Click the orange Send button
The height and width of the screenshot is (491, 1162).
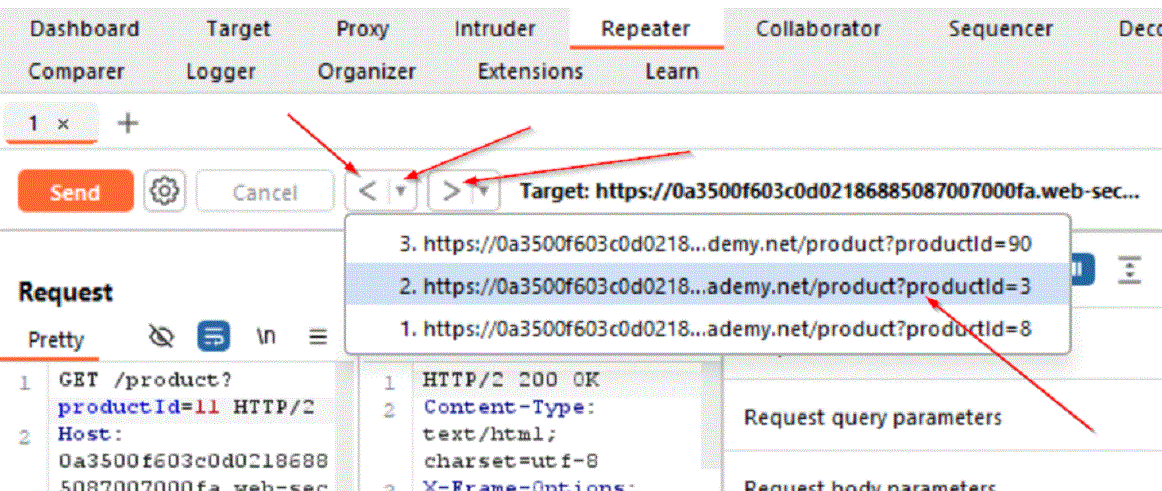pyautogui.click(x=75, y=192)
